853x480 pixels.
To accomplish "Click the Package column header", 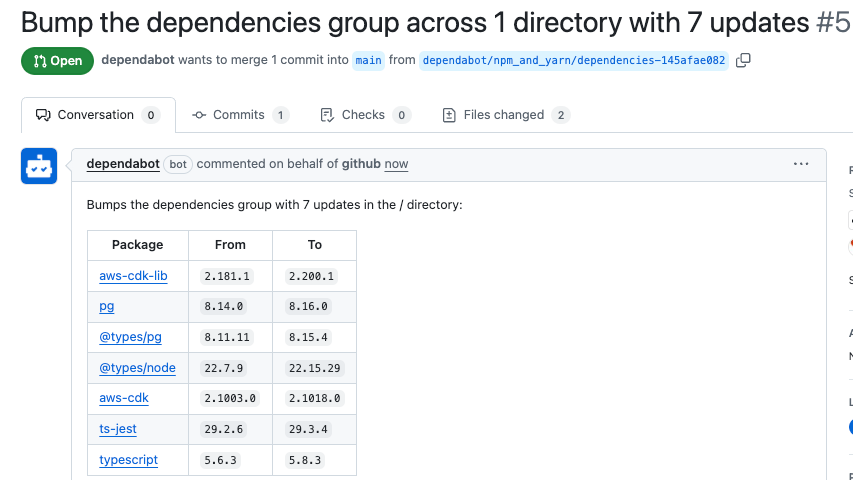I will click(138, 245).
